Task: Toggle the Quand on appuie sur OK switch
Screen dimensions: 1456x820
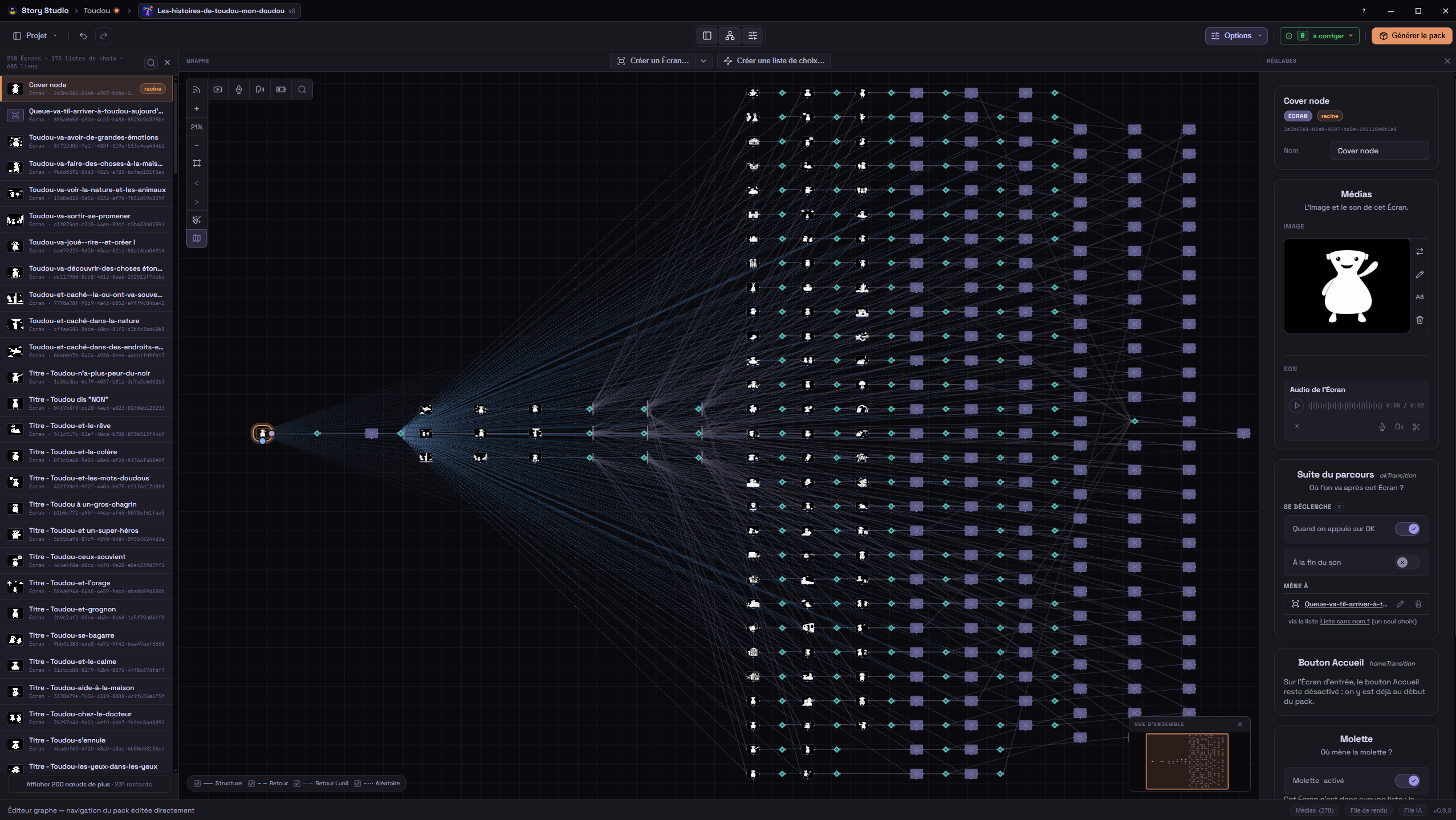Action: pos(1407,529)
